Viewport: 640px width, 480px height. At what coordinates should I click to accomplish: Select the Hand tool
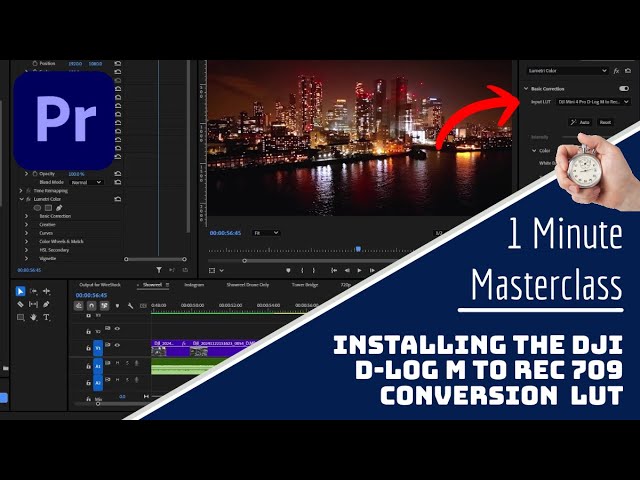33,317
